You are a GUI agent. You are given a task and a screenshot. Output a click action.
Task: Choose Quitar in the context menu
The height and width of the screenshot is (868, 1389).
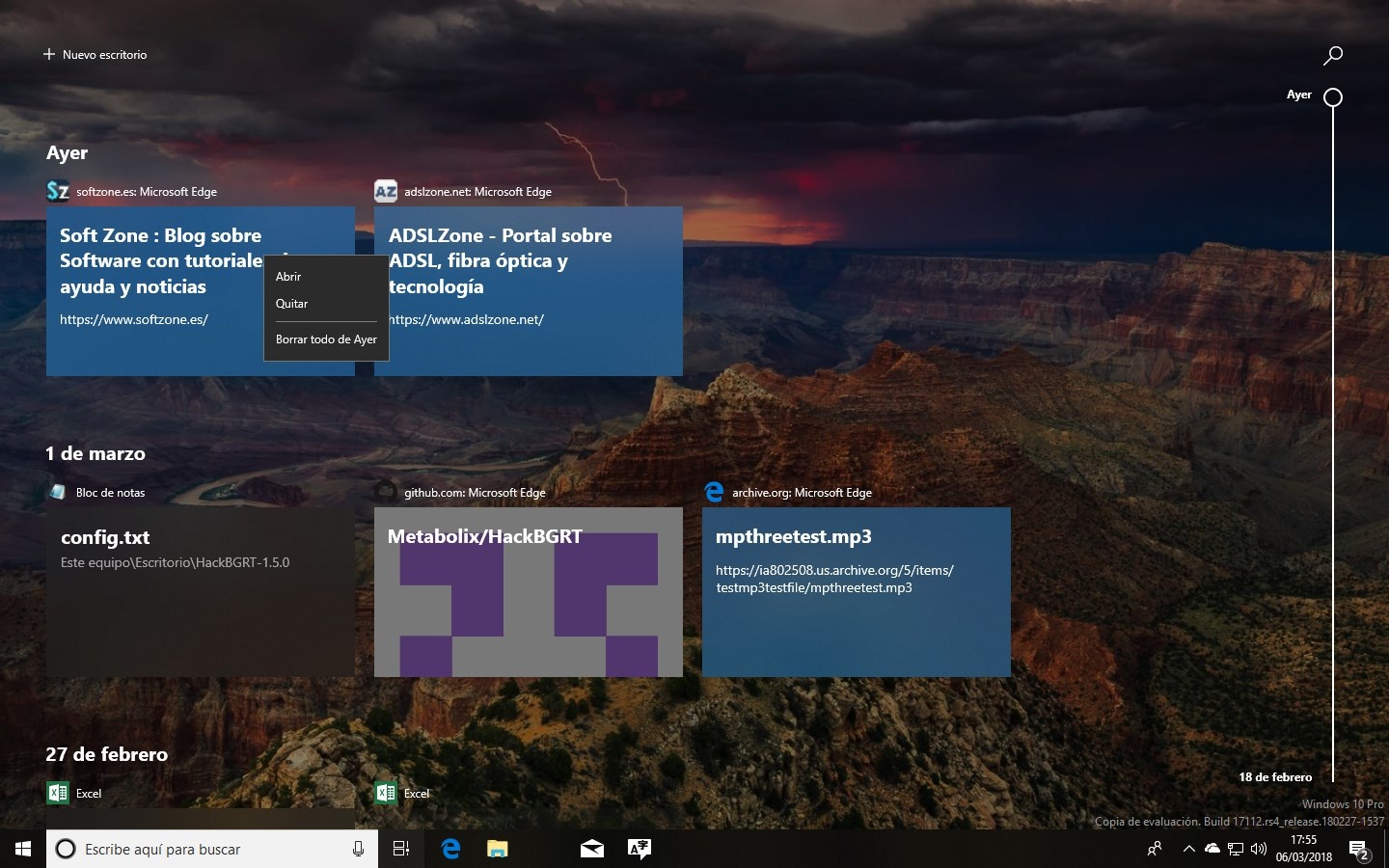point(326,304)
